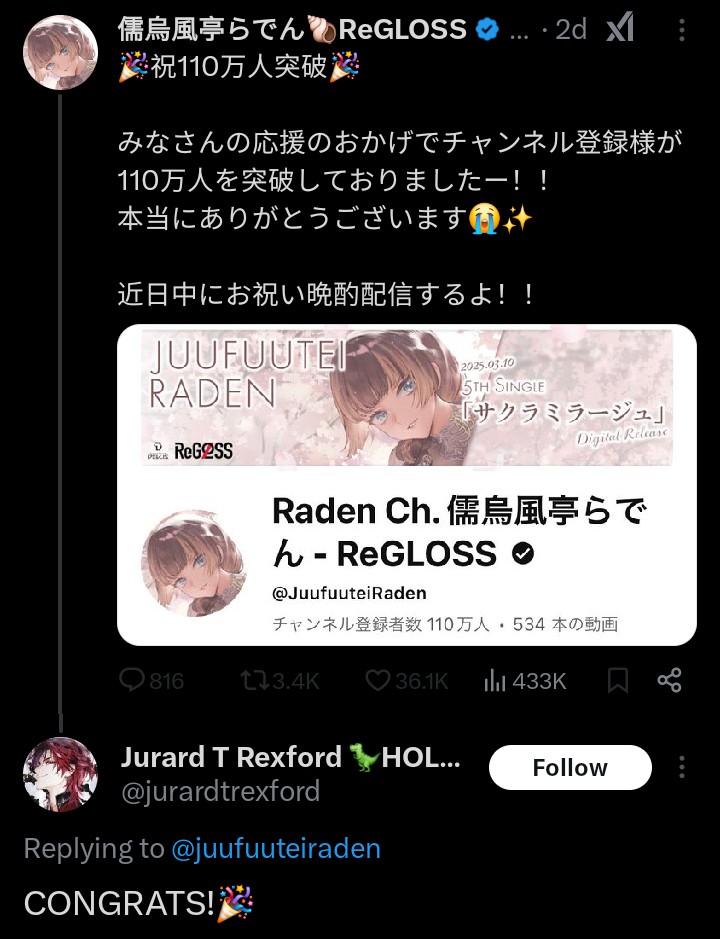
Task: Retweet the post with 3.4K reposts
Action: coord(279,680)
